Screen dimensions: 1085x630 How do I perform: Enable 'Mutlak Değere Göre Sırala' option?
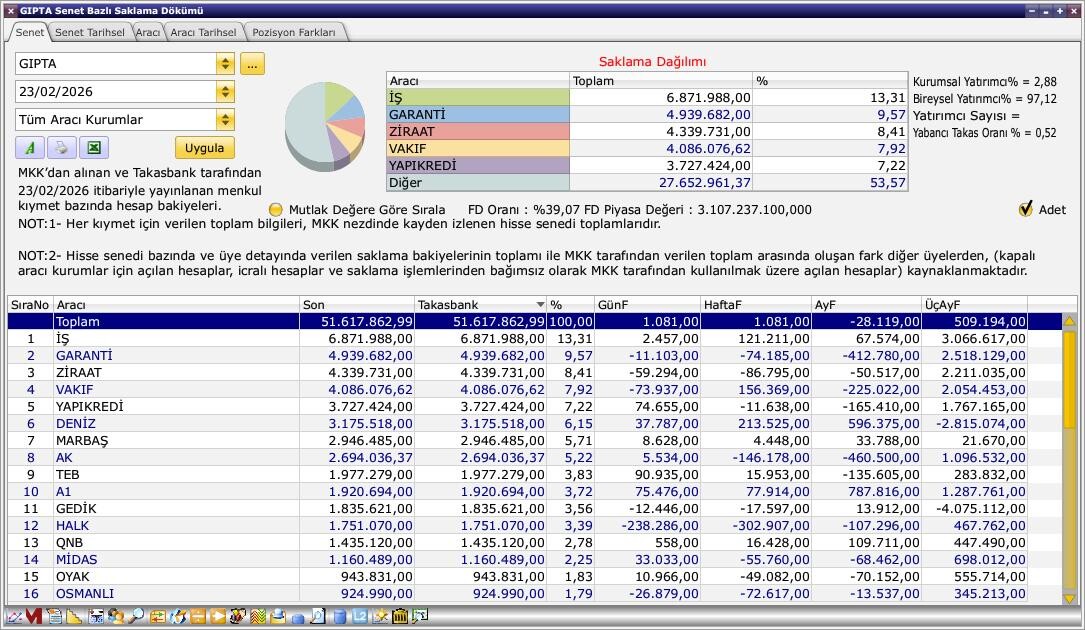276,210
